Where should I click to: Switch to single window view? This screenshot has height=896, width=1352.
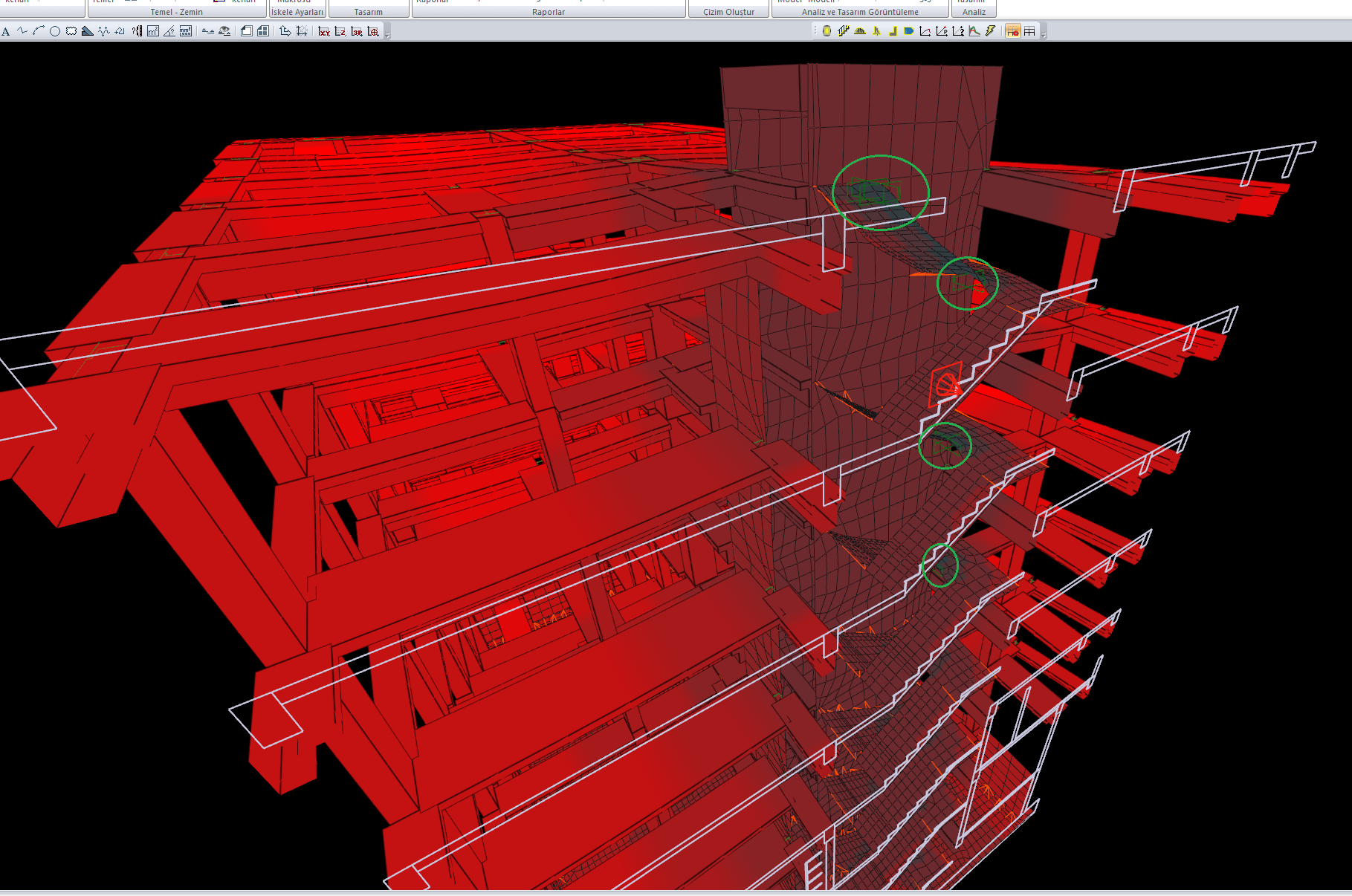[x=247, y=31]
